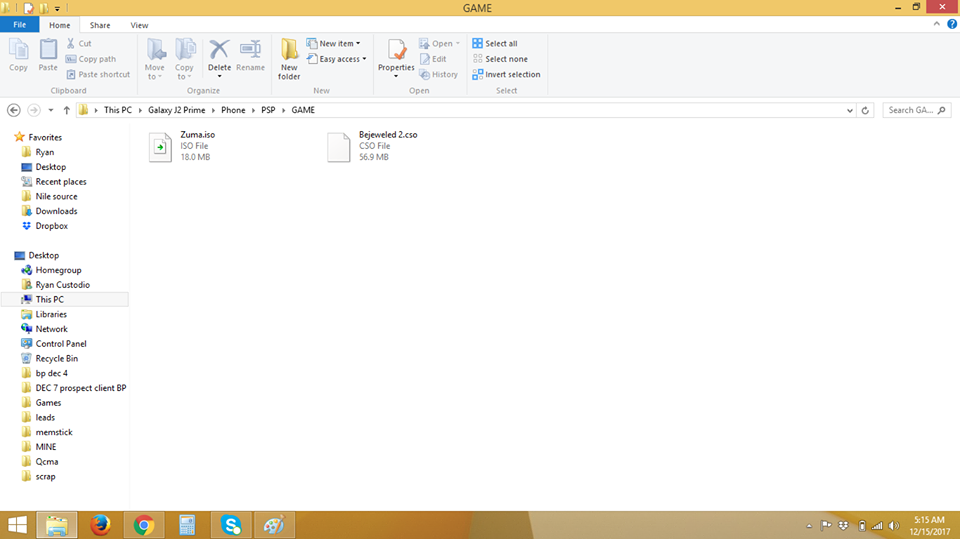Open the Properties icon
The width and height of the screenshot is (960, 539).
(x=396, y=50)
